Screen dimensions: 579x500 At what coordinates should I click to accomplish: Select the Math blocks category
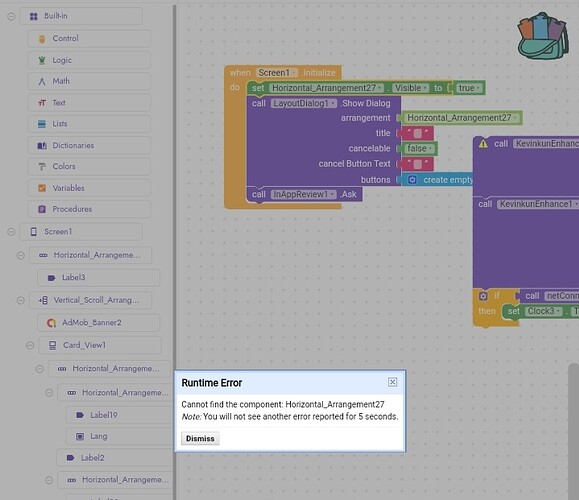pyautogui.click(x=89, y=81)
